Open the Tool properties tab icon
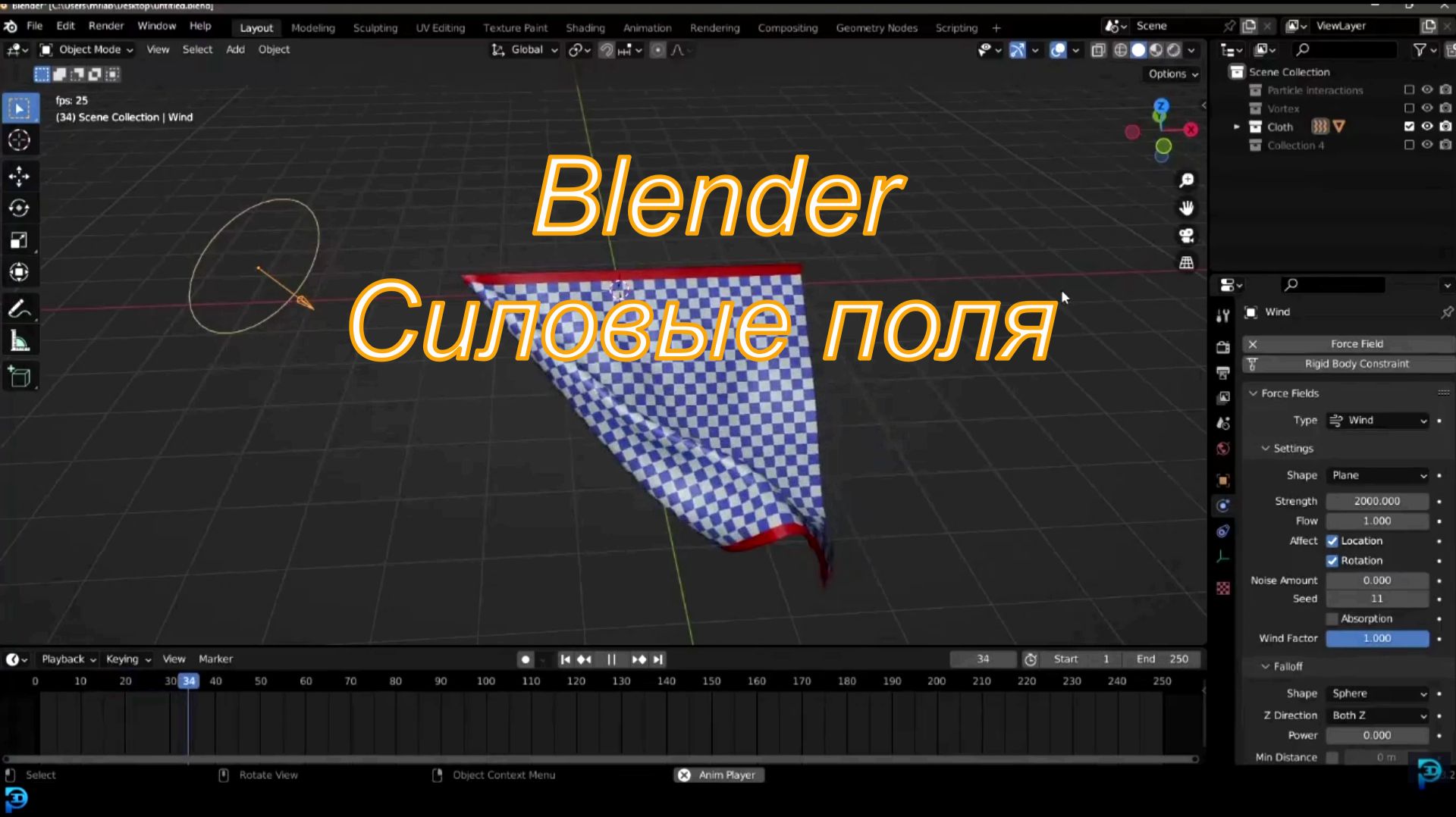The image size is (1456, 817). coord(1222,315)
